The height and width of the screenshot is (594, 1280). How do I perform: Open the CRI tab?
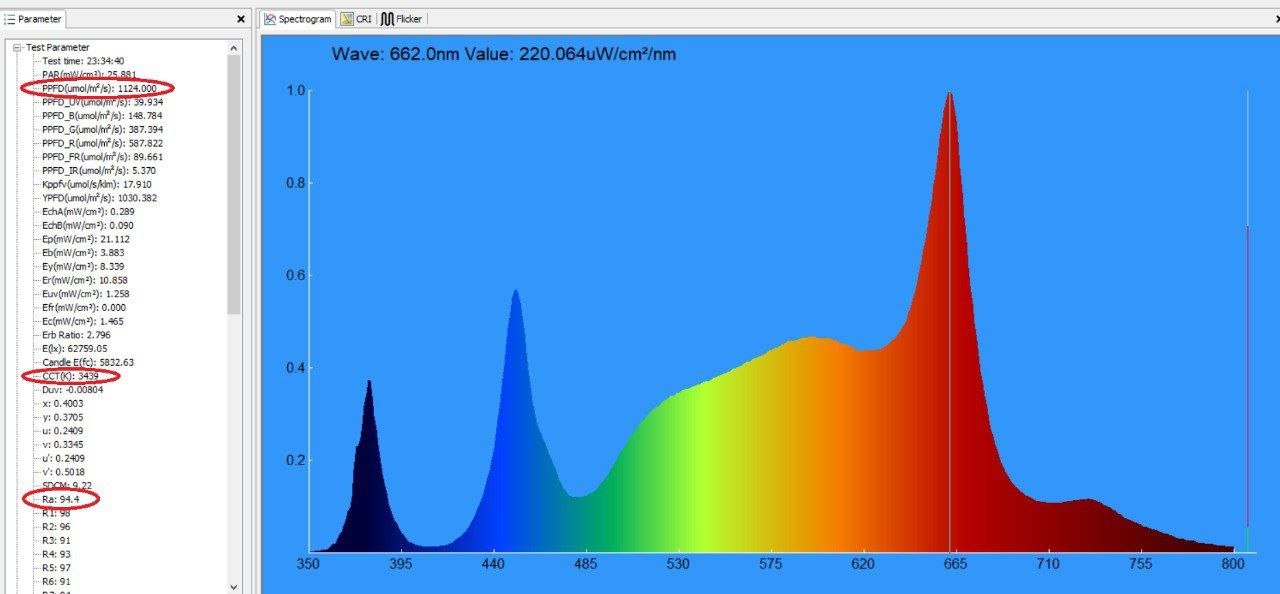[x=356, y=19]
